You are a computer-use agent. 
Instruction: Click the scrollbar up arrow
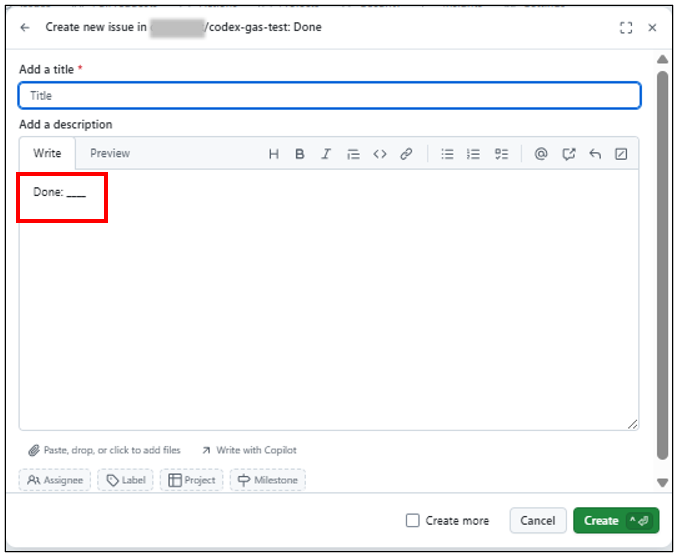662,60
